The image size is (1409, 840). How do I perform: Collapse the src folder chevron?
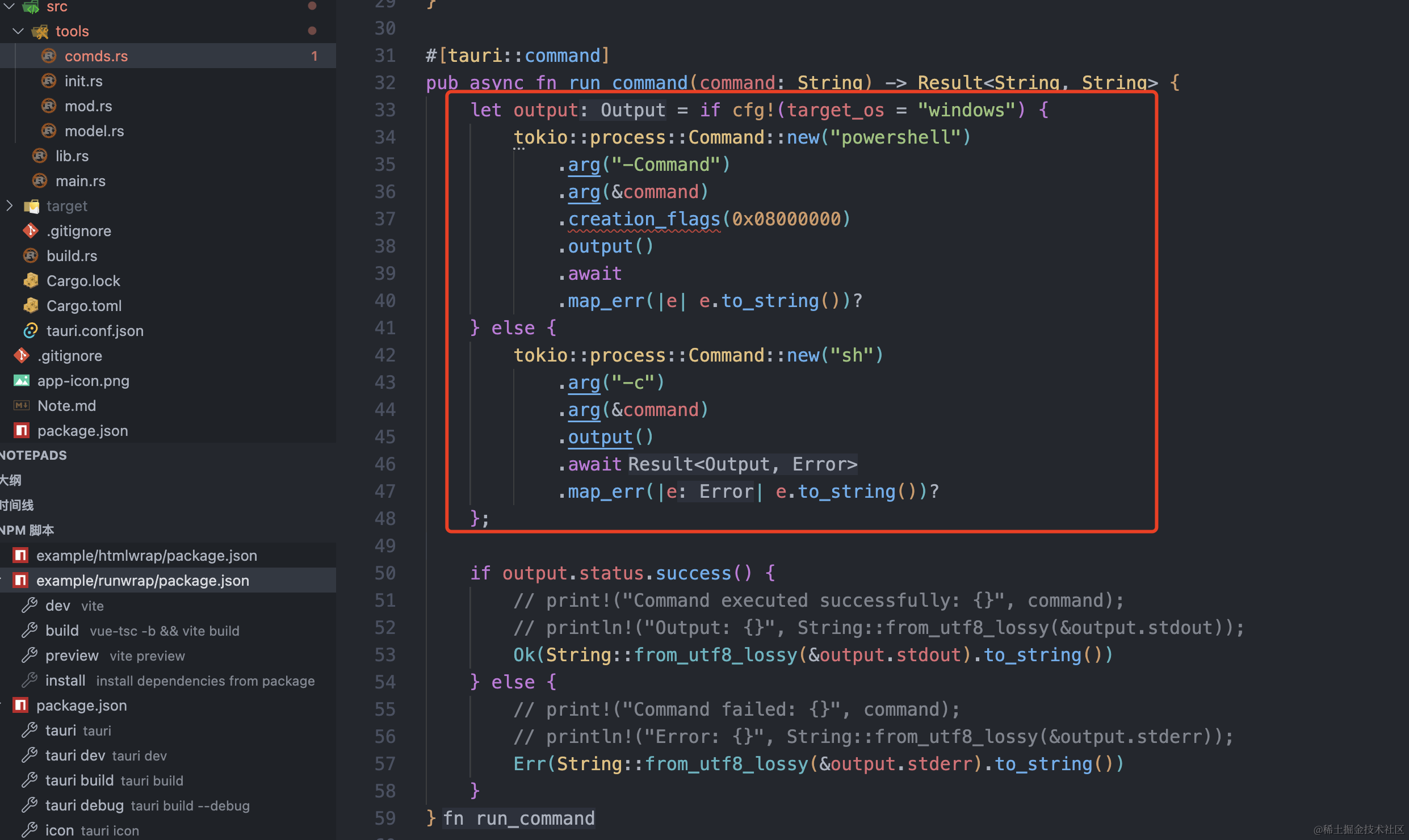point(9,6)
